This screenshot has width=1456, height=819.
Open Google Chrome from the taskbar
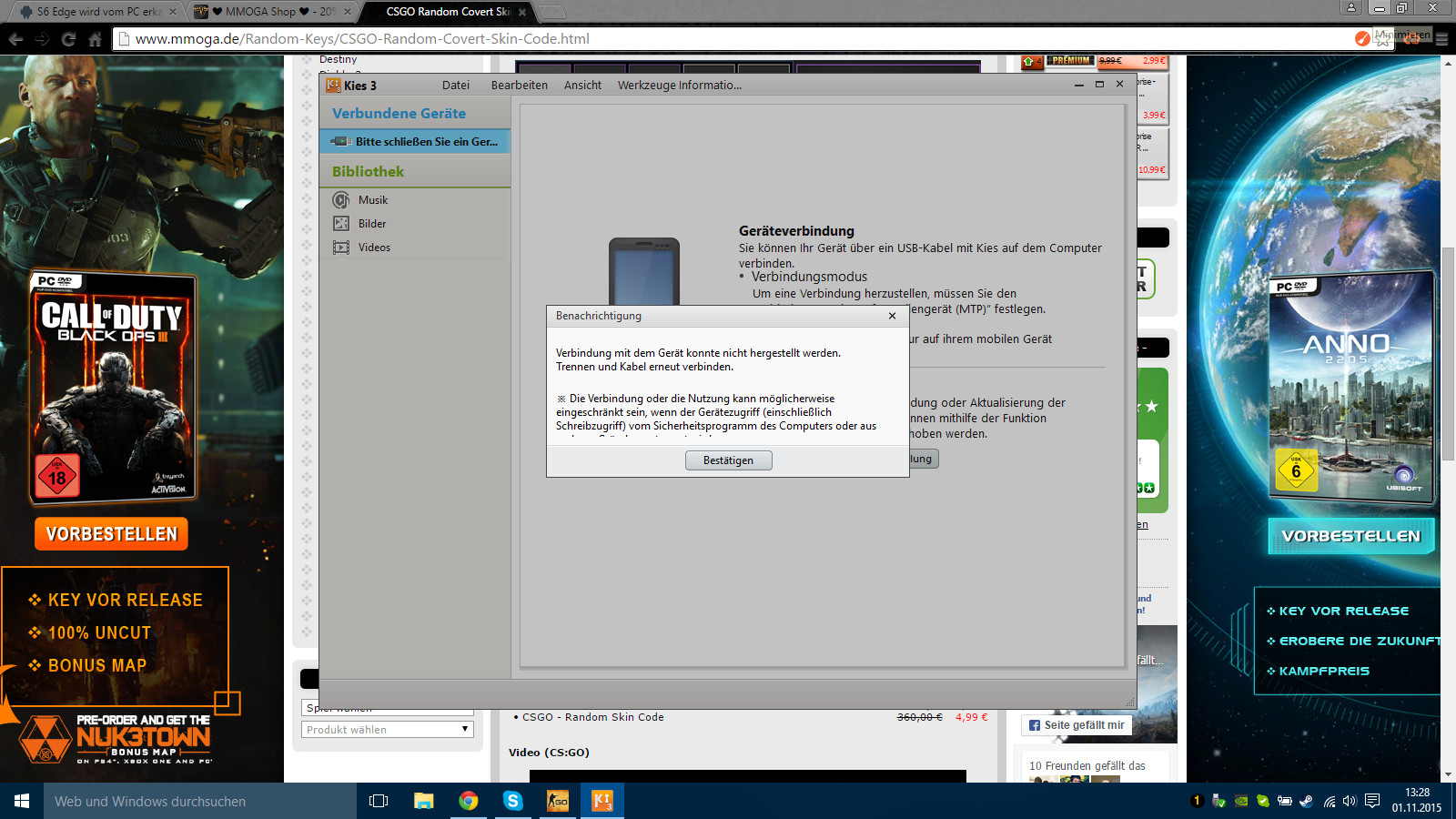point(469,801)
